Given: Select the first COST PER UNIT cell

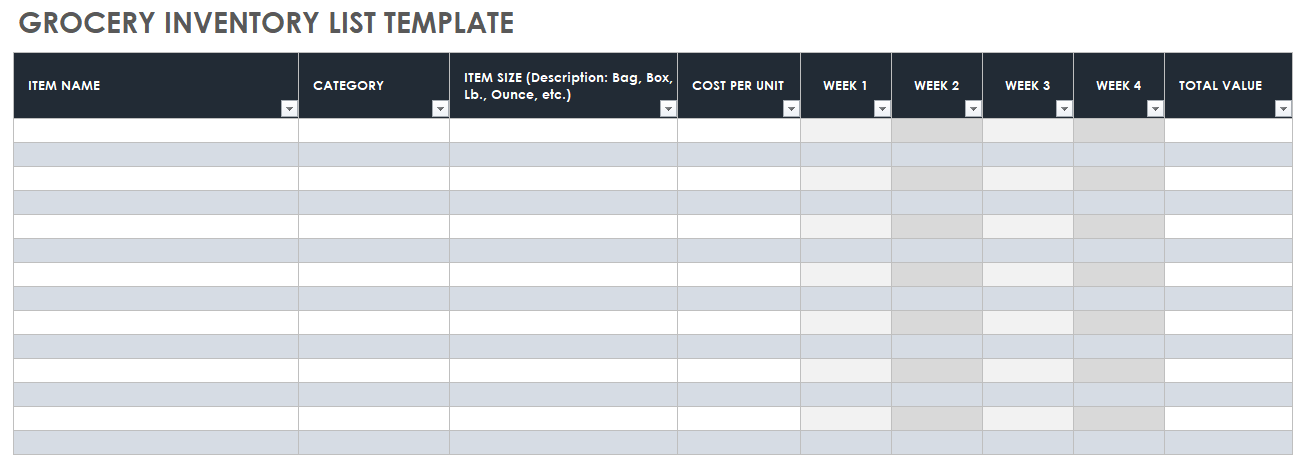Looking at the screenshot, I should (738, 131).
